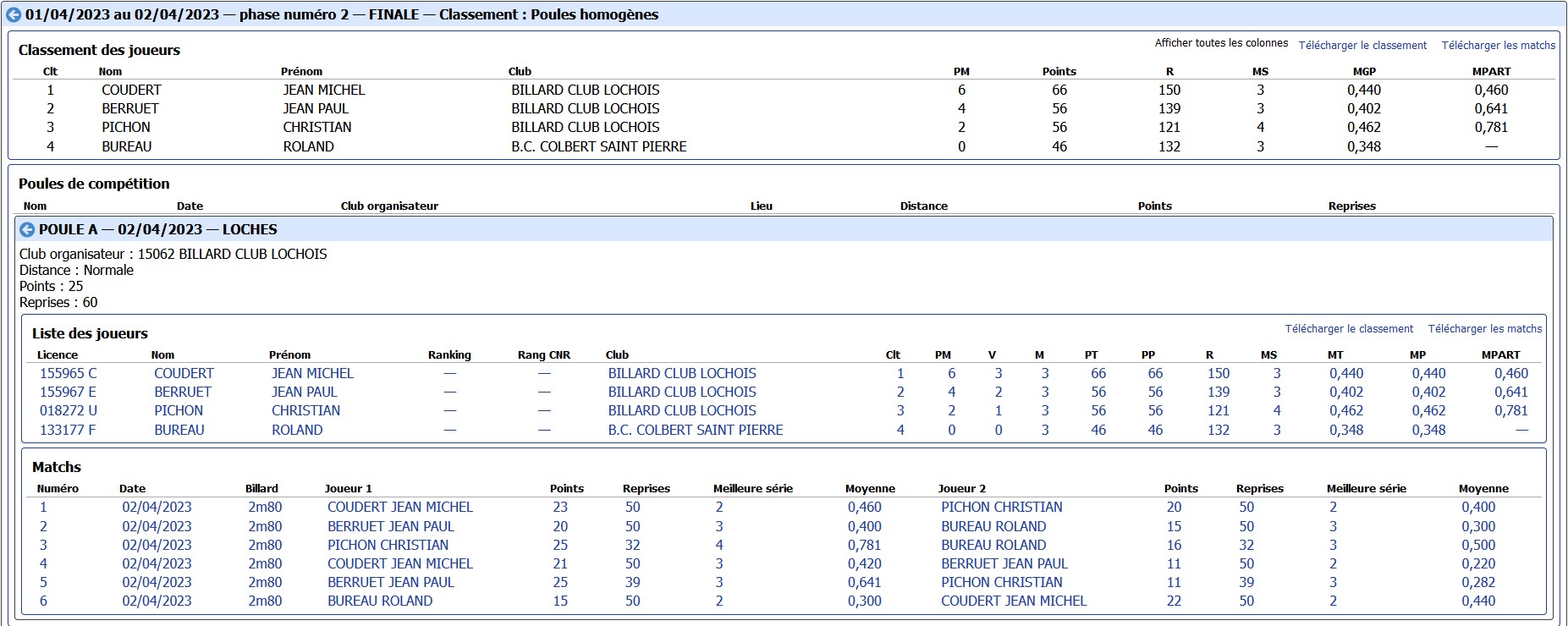Viewport: 1568px width, 626px height.
Task: Click COUDERT in the top Classement des joueurs table
Action: coord(131,90)
